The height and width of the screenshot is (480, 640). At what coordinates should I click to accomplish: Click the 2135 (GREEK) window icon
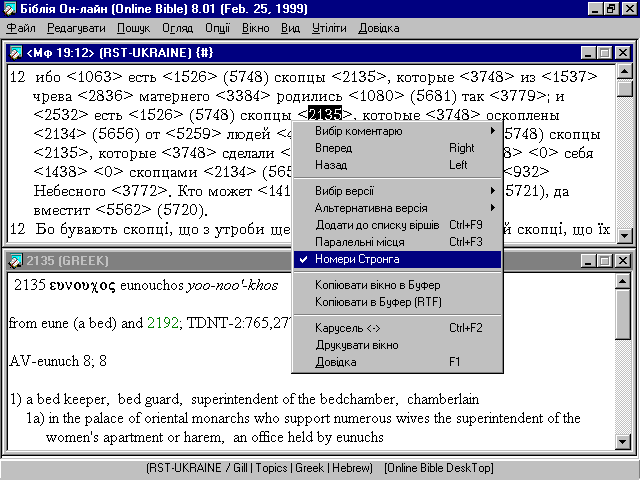click(x=15, y=261)
